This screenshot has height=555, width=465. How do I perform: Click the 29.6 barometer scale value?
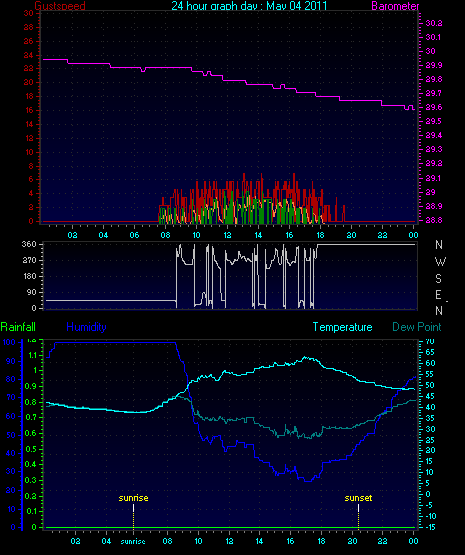tap(434, 107)
